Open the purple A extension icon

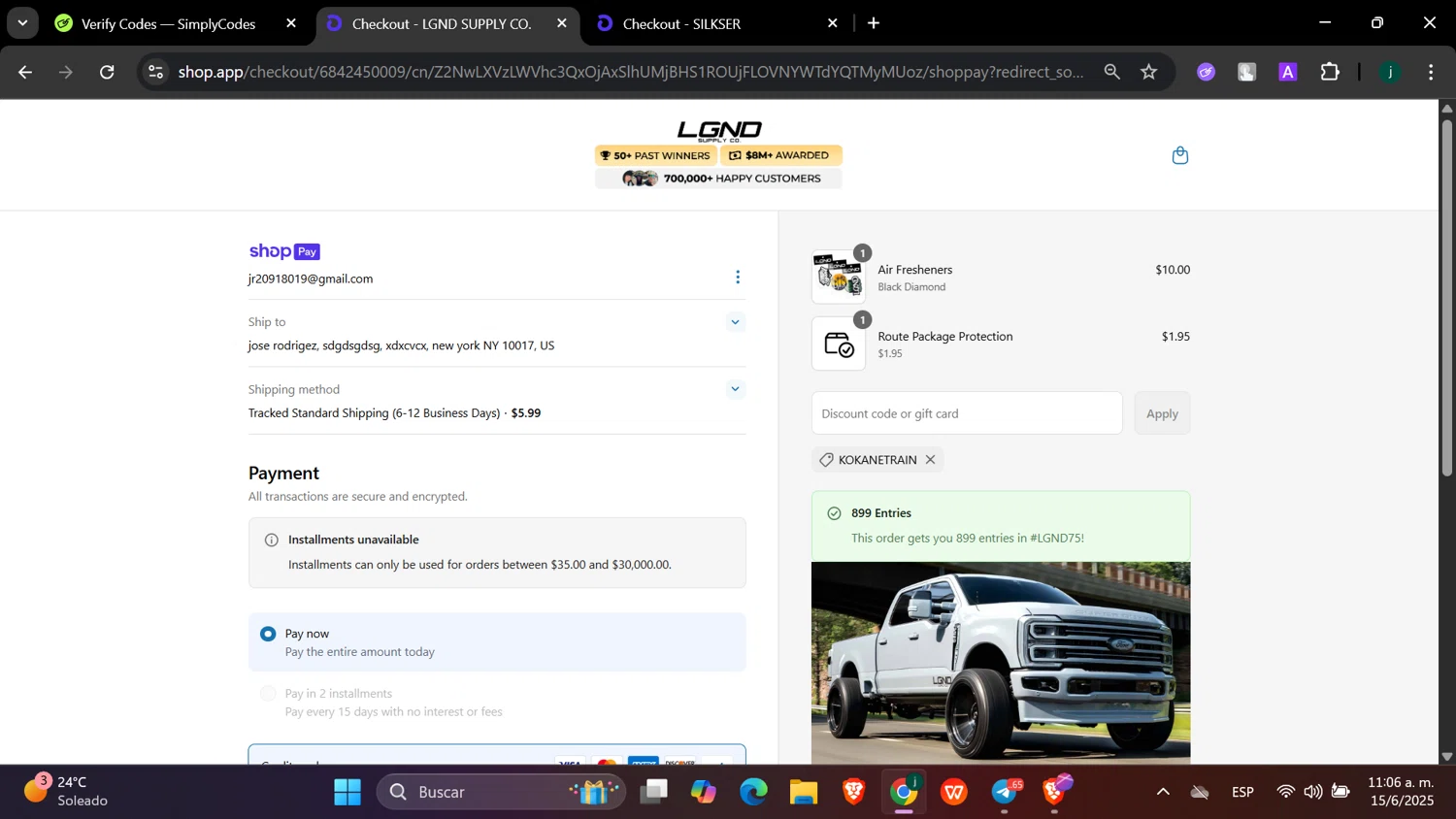[1288, 72]
